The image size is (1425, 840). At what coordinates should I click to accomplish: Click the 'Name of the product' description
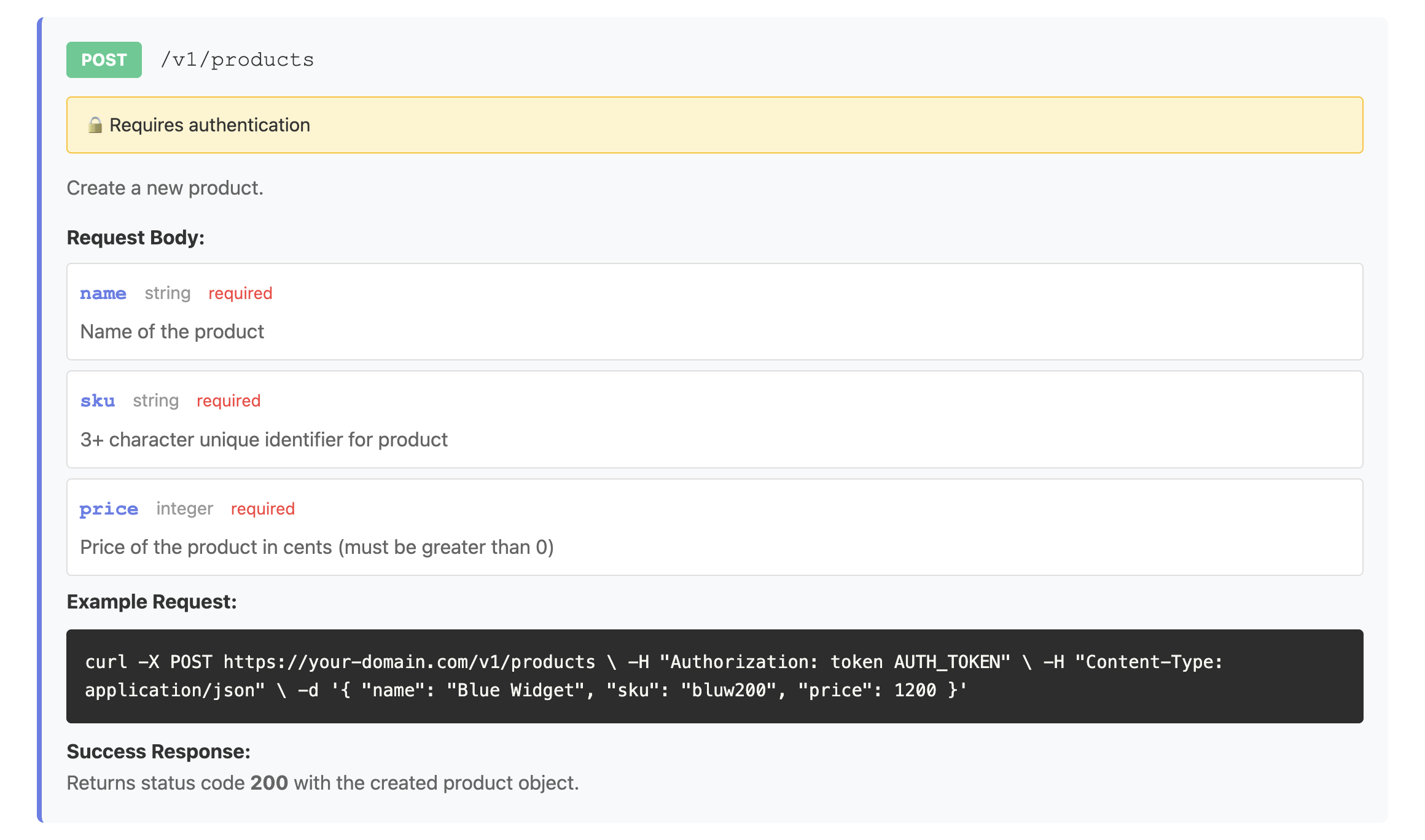[172, 332]
